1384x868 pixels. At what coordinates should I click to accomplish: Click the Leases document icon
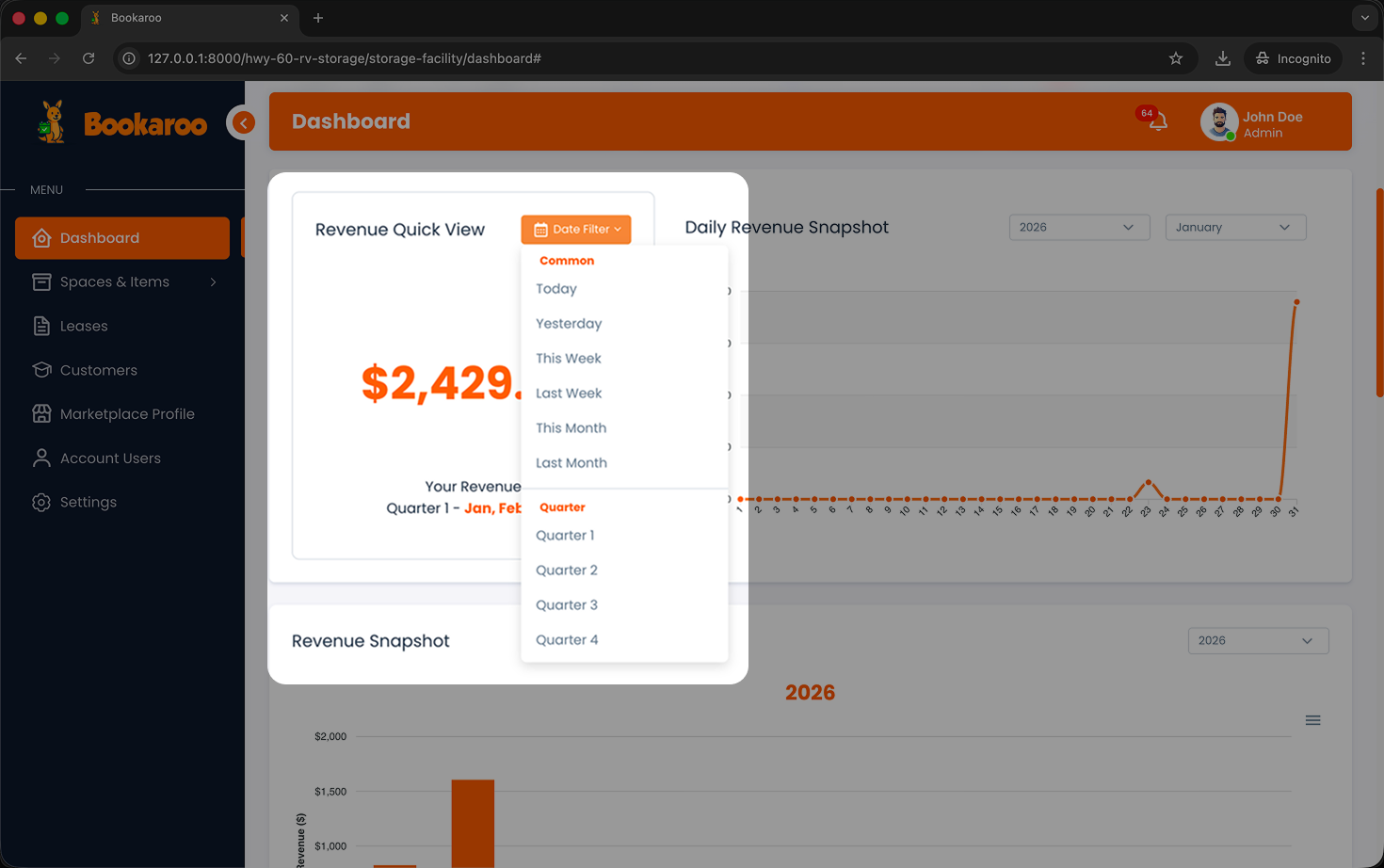click(41, 326)
